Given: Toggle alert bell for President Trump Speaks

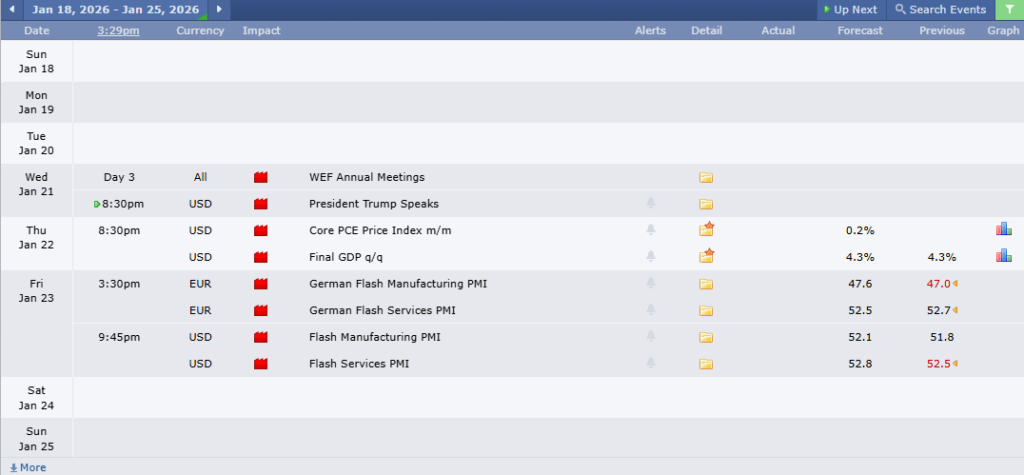Looking at the screenshot, I should click(x=650, y=204).
